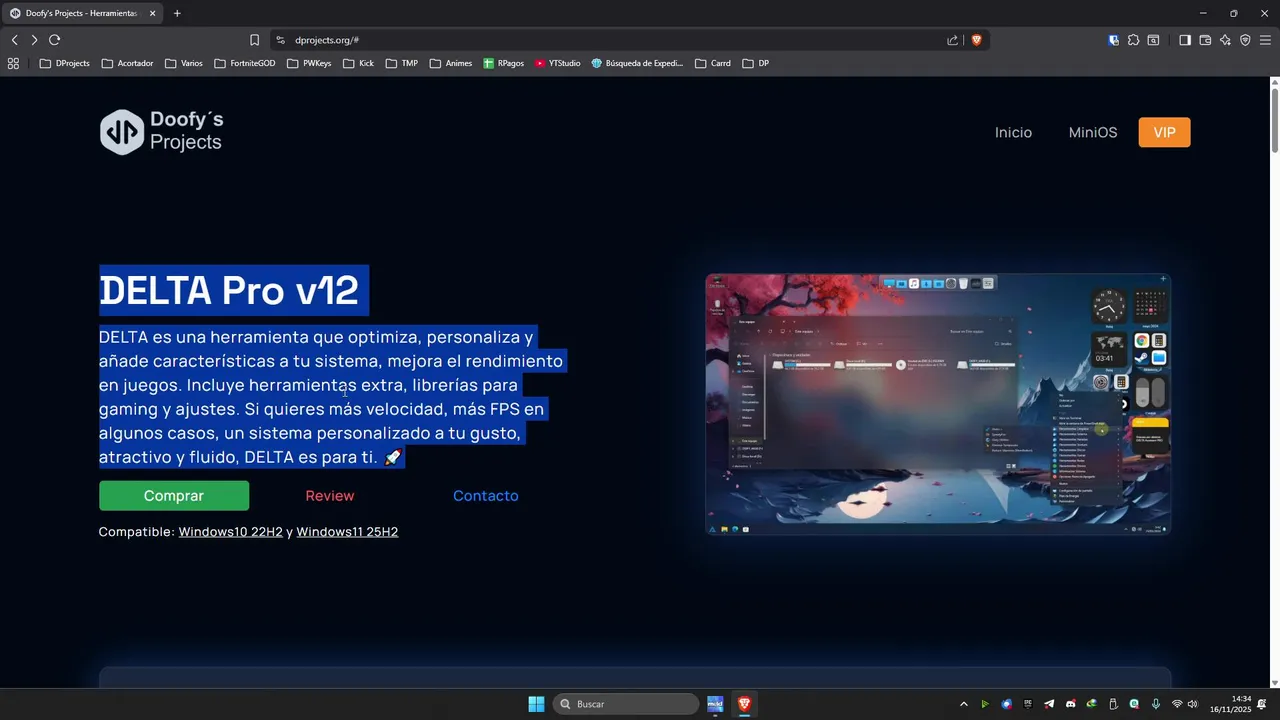Screen dimensions: 1280x720
Task: Open the YTStudio bookmark
Action: pyautogui.click(x=558, y=63)
